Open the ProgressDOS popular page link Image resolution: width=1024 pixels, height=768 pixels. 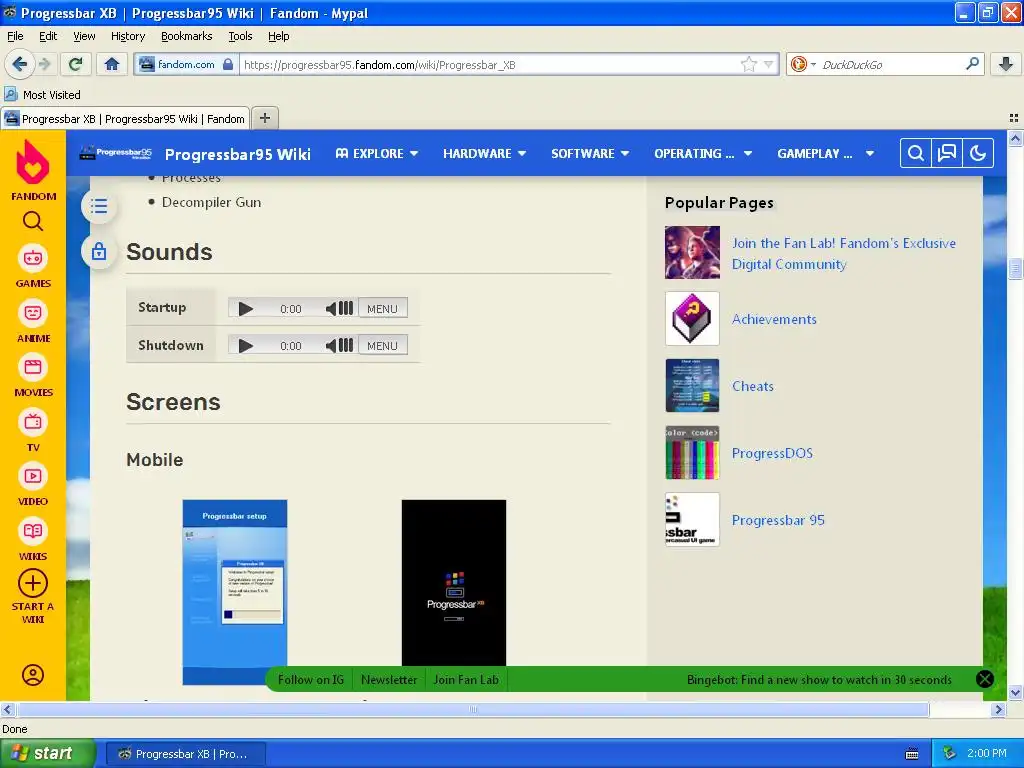coord(772,453)
